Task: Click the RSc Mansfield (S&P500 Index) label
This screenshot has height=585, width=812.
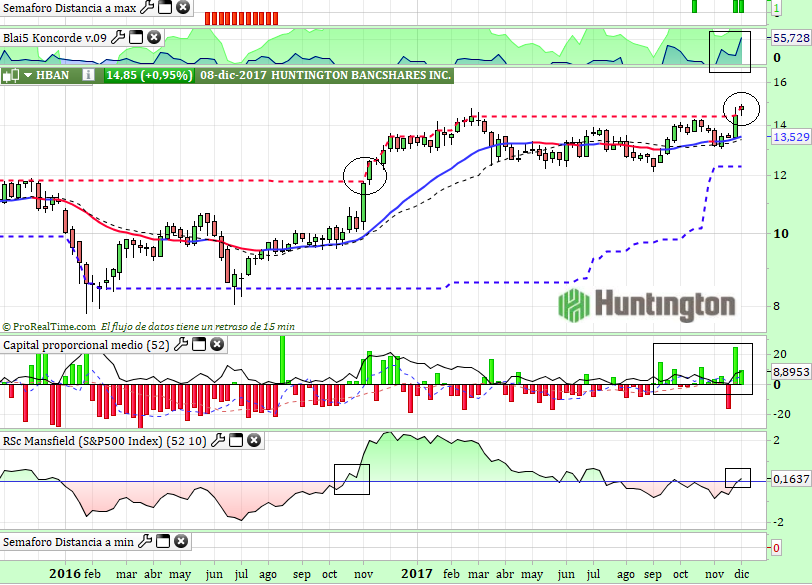Action: 105,441
